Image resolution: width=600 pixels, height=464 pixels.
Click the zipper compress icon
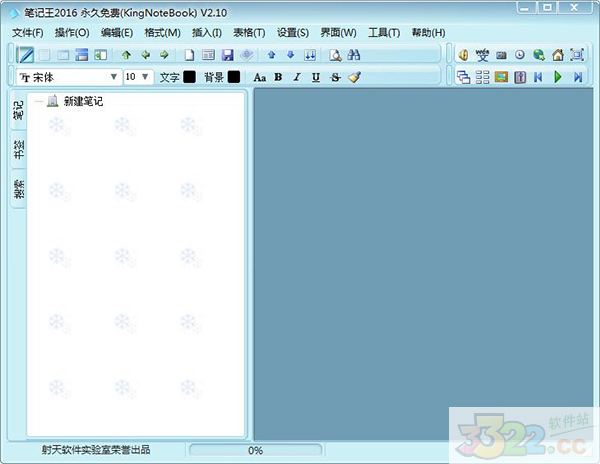tap(520, 77)
